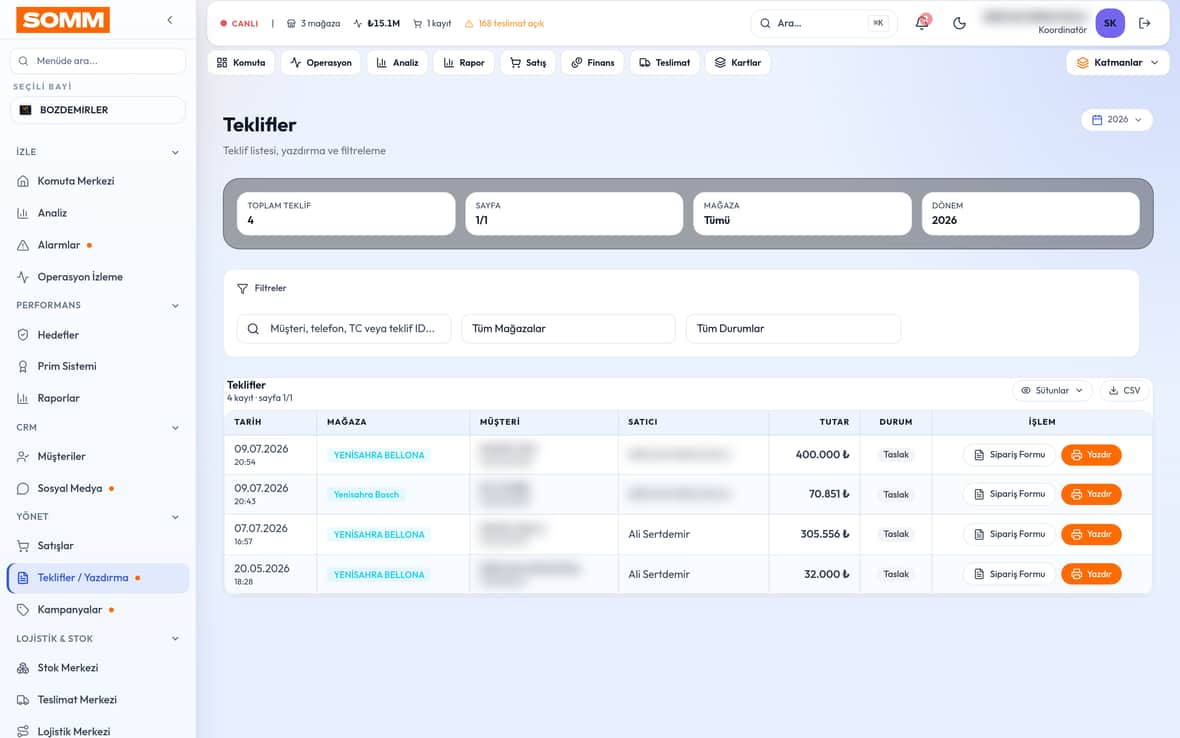
Task: Switch to the Rapor tab
Action: click(464, 62)
